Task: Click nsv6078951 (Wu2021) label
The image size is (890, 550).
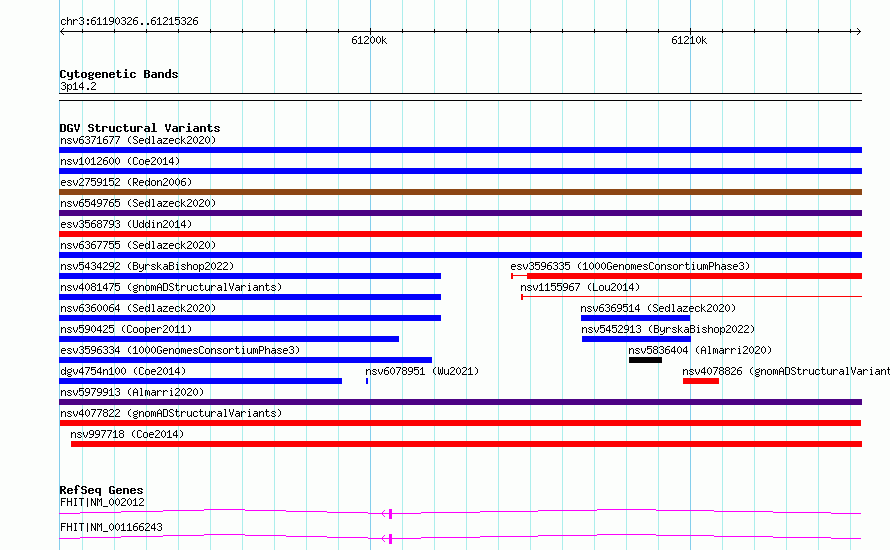Action: [x=422, y=371]
